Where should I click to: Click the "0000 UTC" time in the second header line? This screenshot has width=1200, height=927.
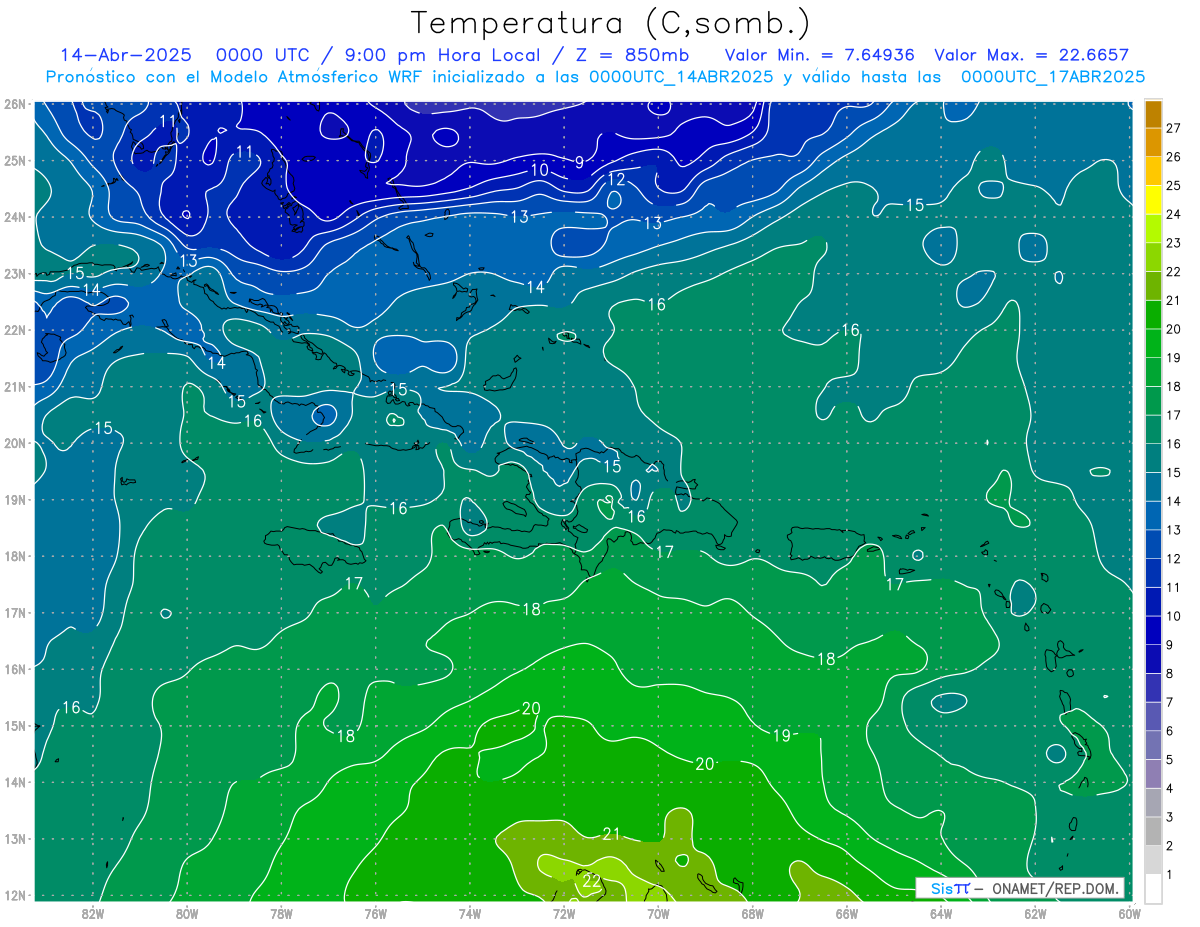point(262,55)
